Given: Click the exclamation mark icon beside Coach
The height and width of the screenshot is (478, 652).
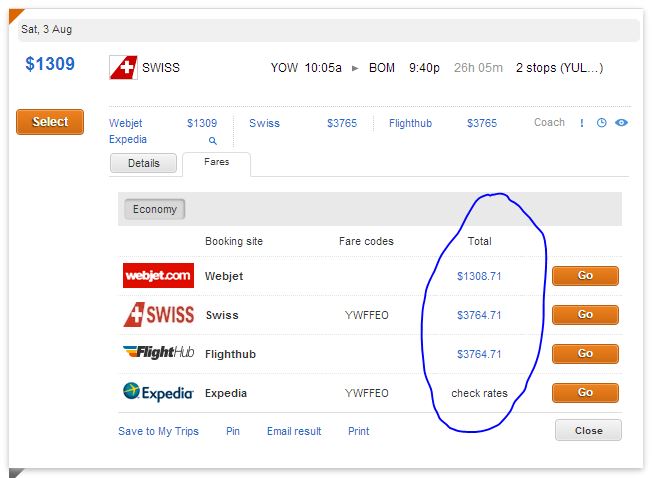Looking at the screenshot, I should 582,123.
